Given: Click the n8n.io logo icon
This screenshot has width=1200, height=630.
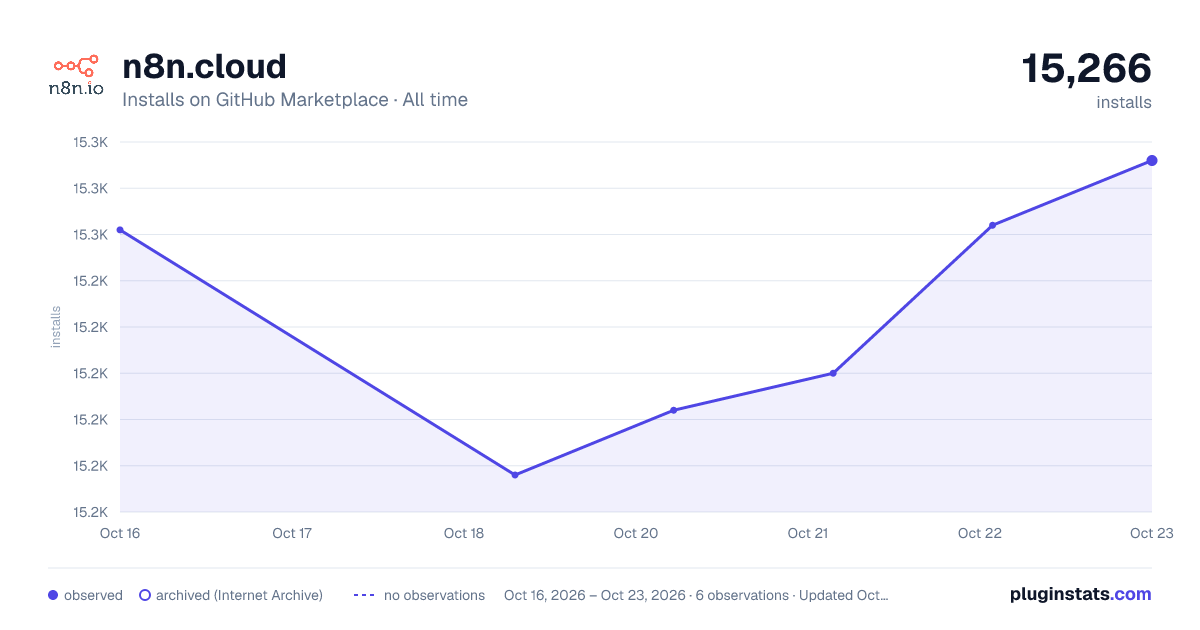Looking at the screenshot, I should (76, 76).
